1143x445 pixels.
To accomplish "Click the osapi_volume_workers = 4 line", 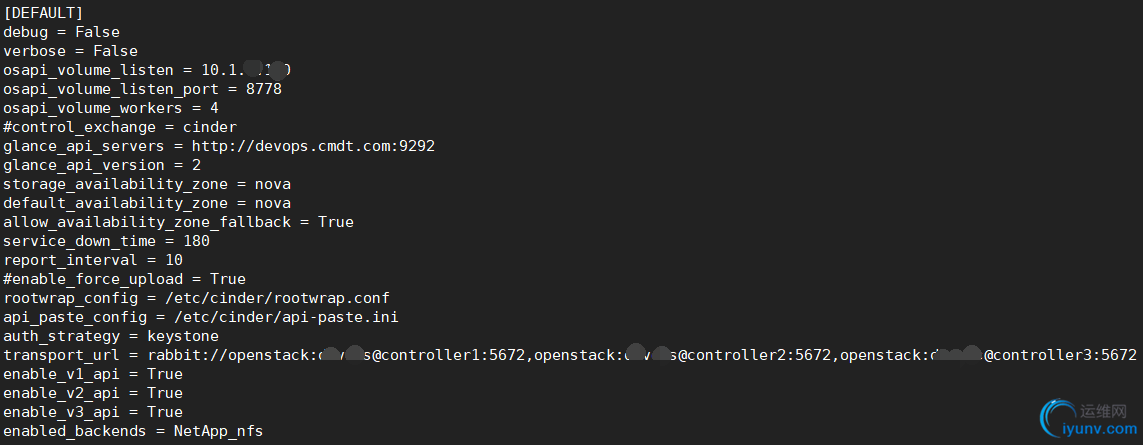I will 111,108.
